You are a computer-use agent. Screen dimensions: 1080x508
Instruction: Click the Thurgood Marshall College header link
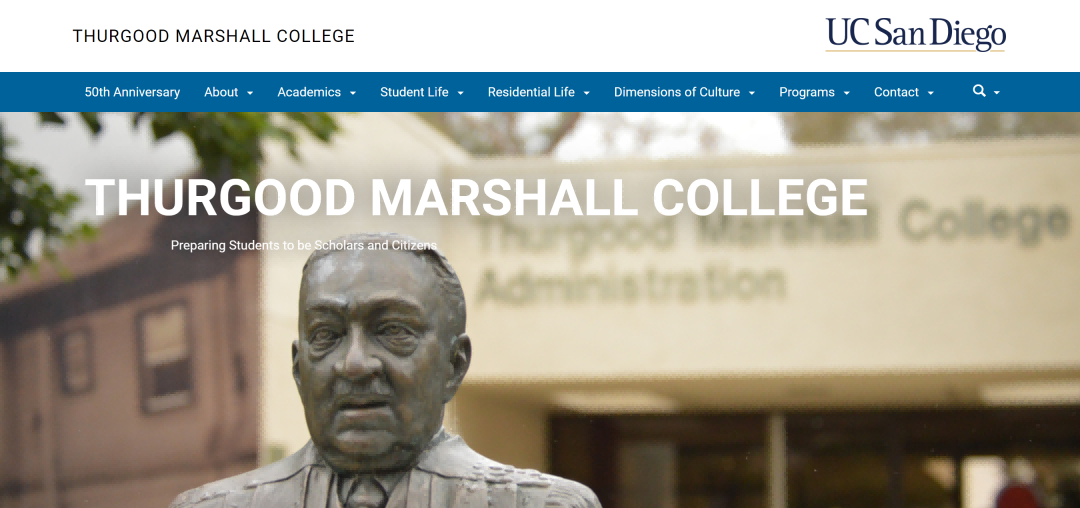point(214,36)
